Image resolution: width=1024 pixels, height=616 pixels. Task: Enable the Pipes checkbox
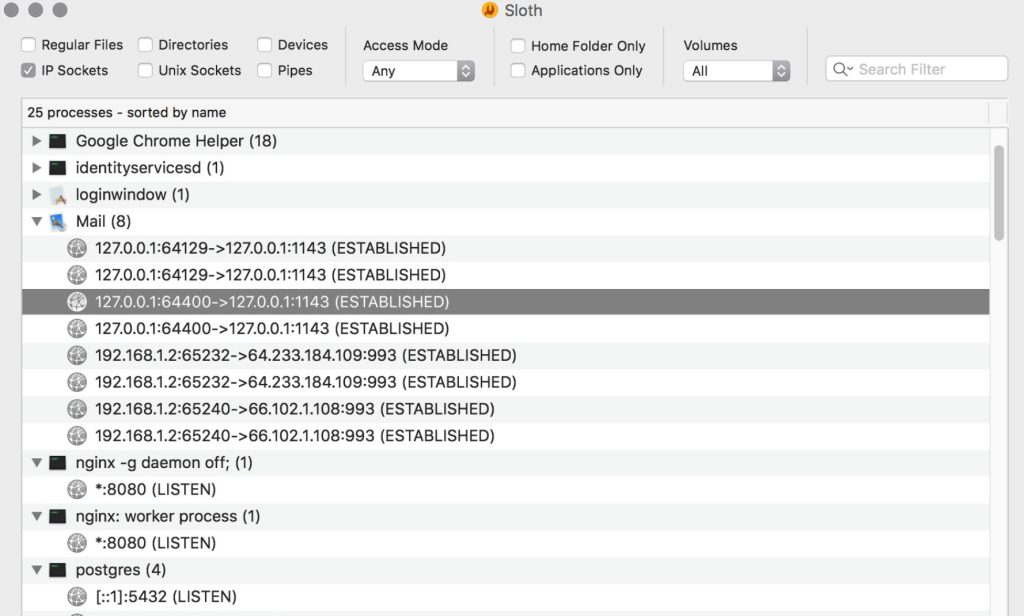[x=264, y=71]
